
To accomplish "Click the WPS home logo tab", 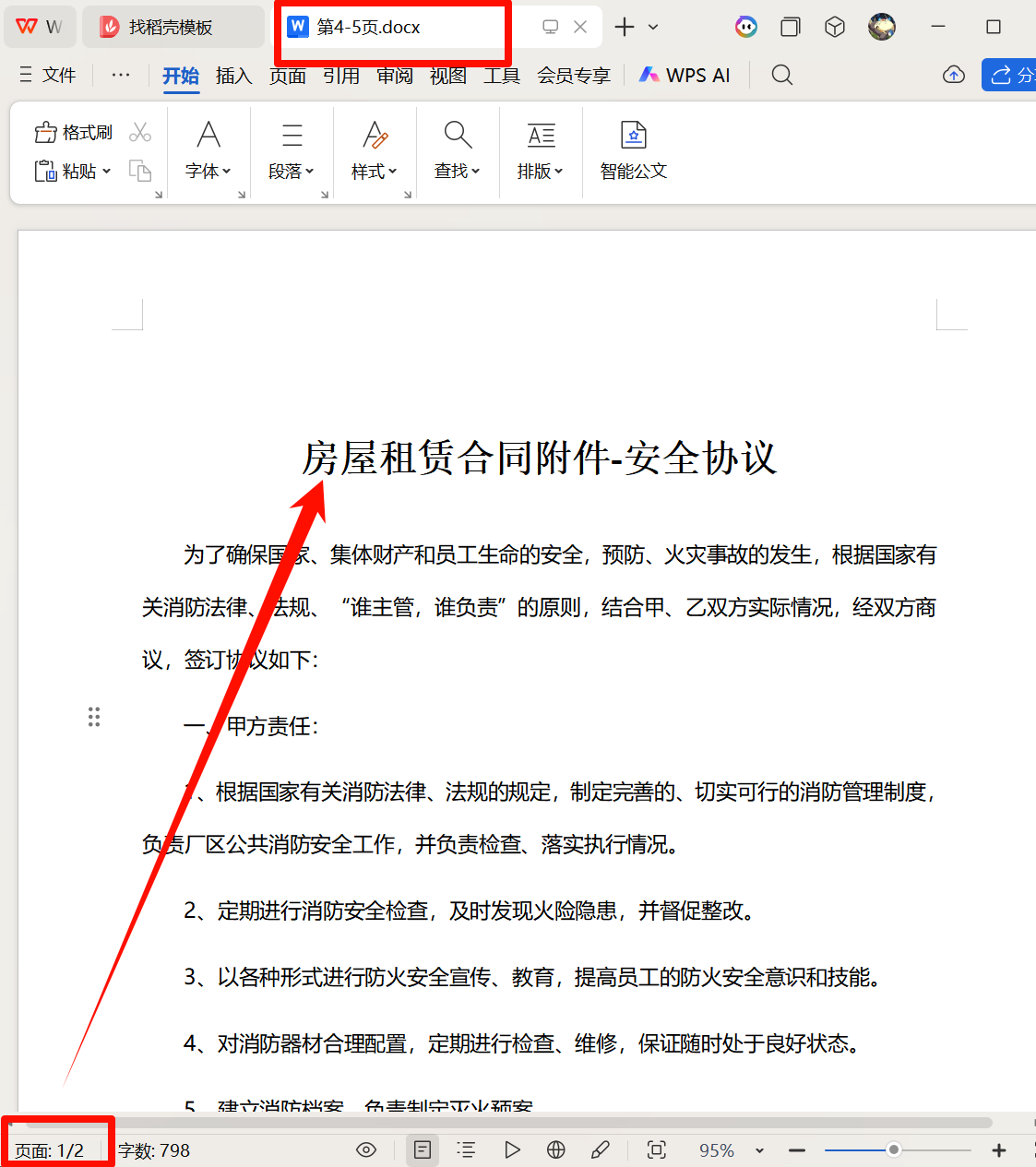I will click(39, 27).
